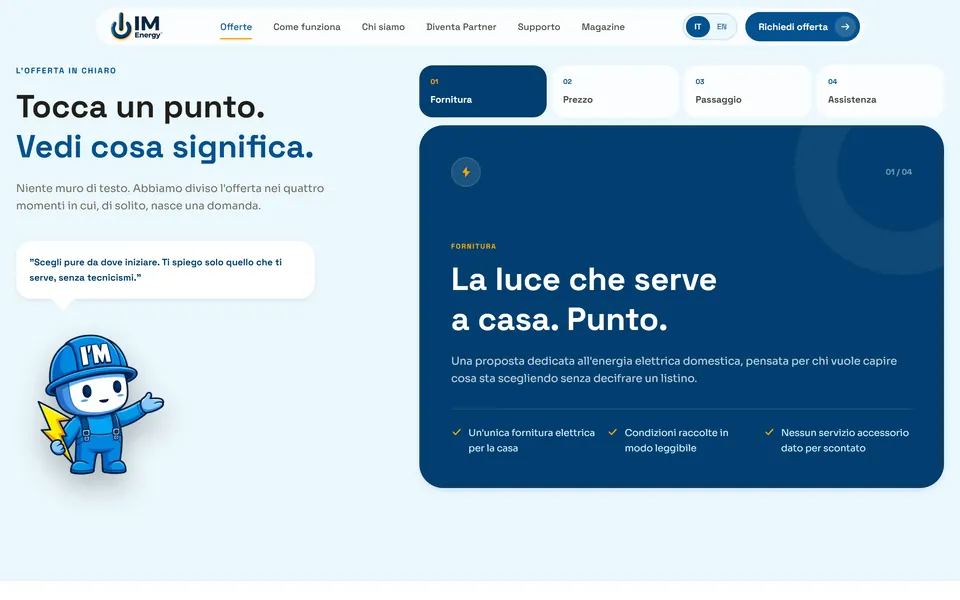This screenshot has width=960, height=600.
Task: Click text Nessun servizio accessorio dato per scontato
Action: (845, 440)
